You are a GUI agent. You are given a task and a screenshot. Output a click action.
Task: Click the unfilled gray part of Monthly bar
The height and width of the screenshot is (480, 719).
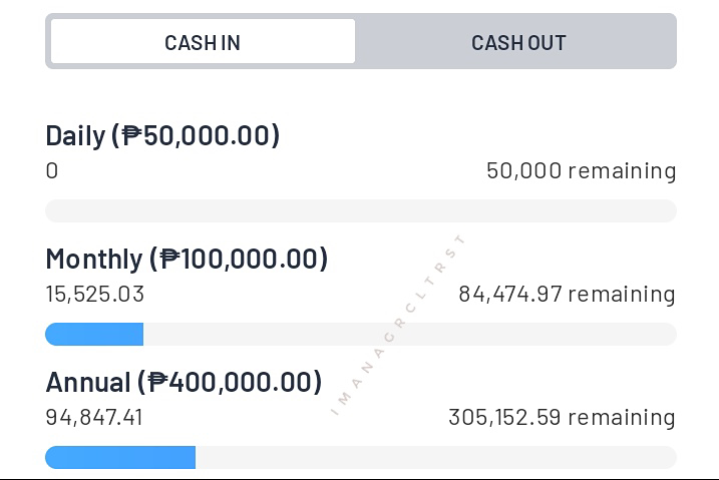click(x=410, y=334)
